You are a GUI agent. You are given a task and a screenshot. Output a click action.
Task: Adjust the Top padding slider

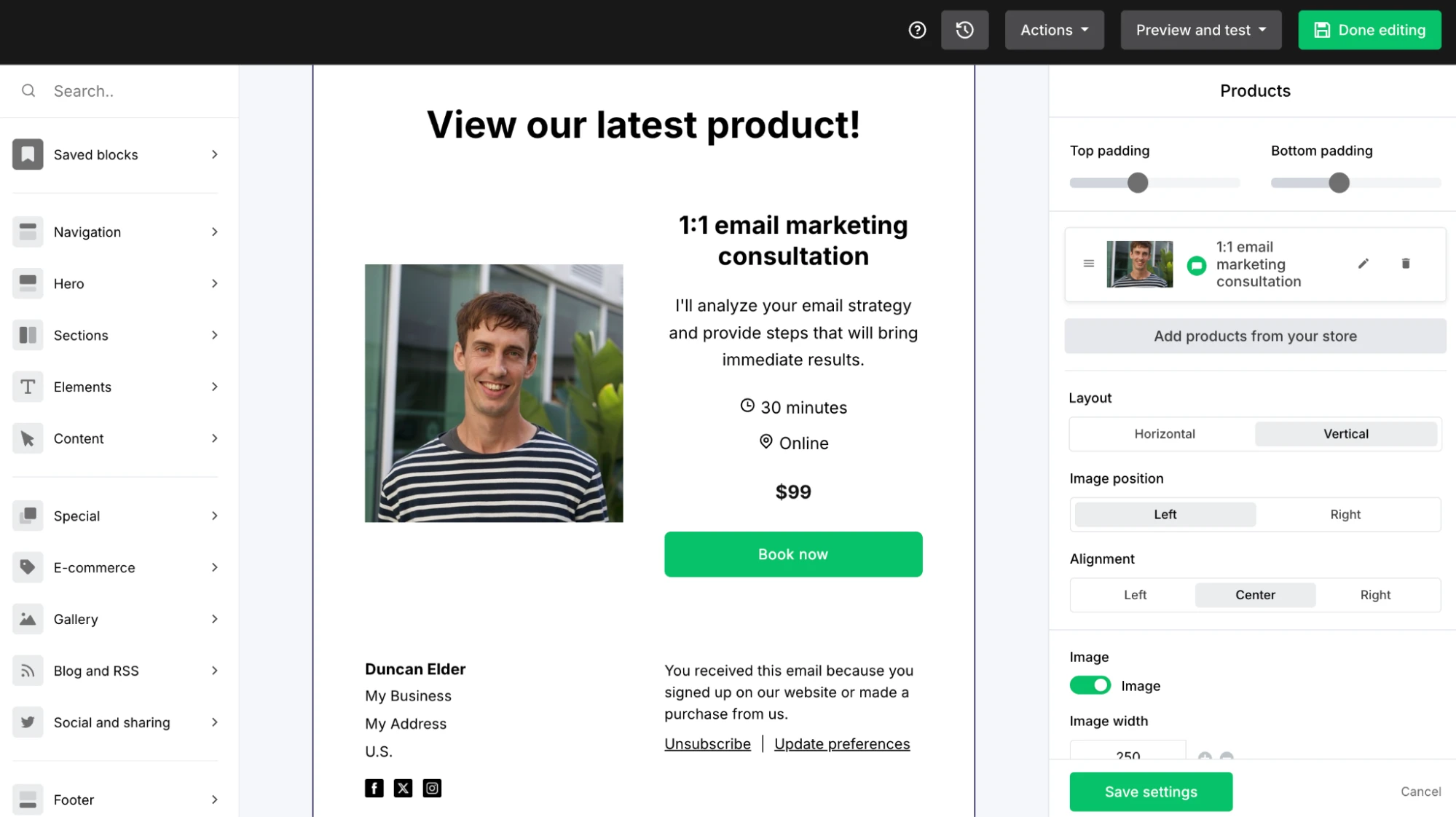[1136, 182]
